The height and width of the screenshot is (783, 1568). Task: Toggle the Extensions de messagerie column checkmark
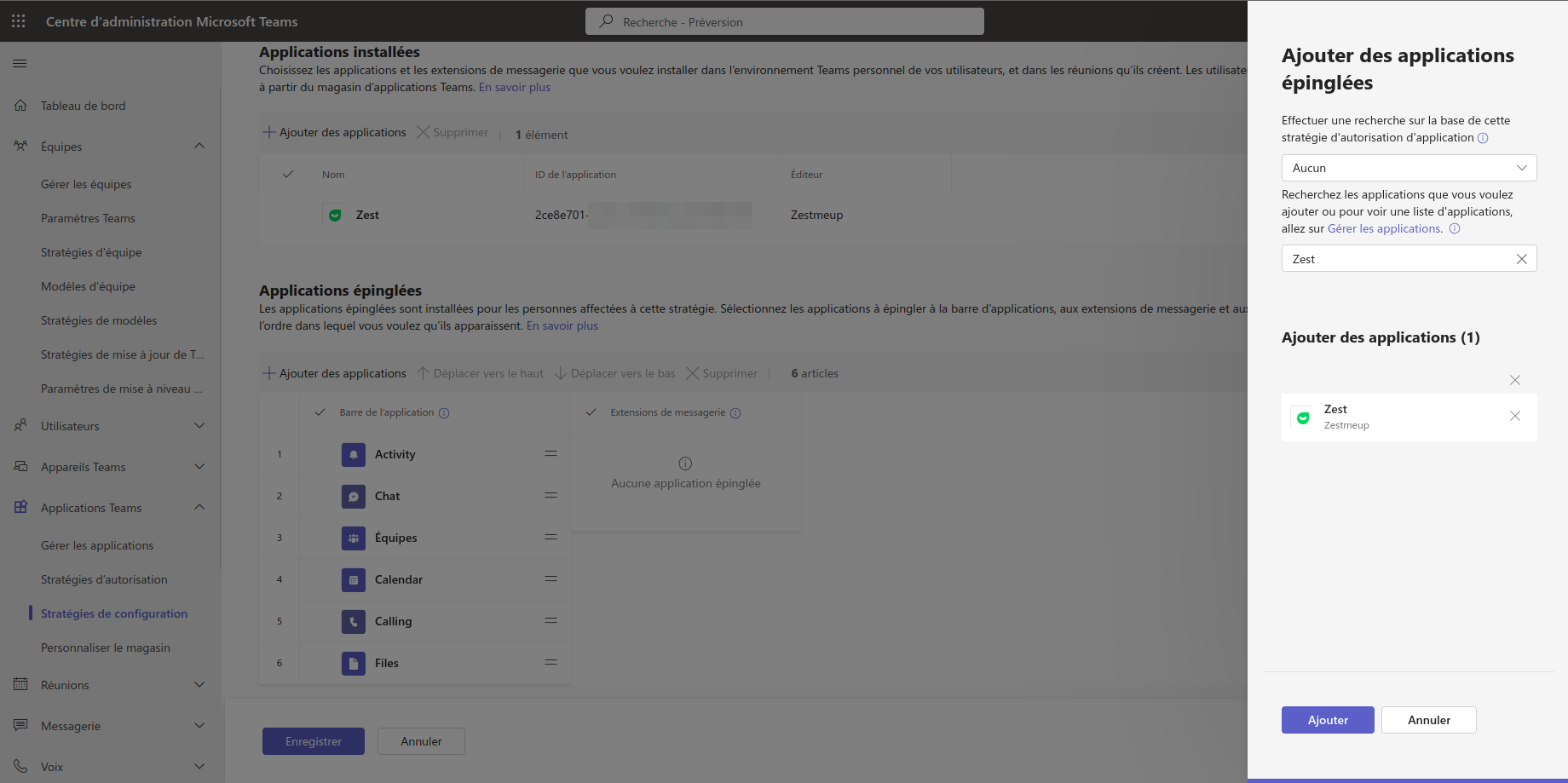click(591, 413)
